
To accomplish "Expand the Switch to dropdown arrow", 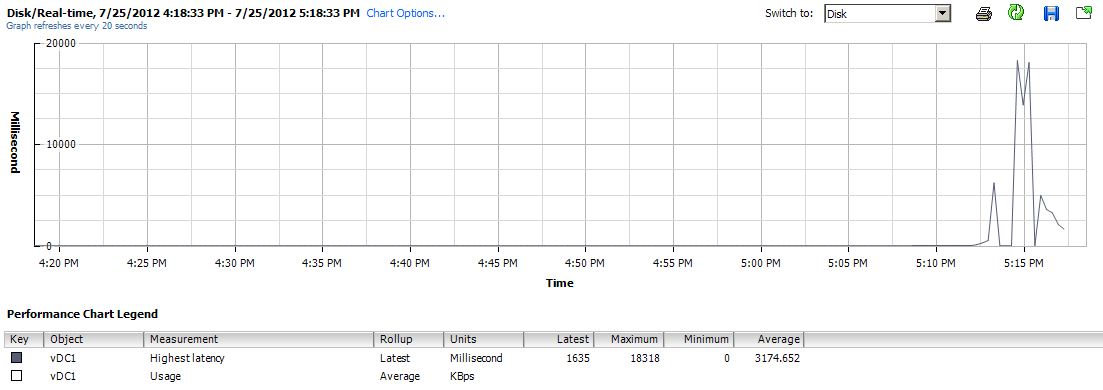I will pos(943,13).
